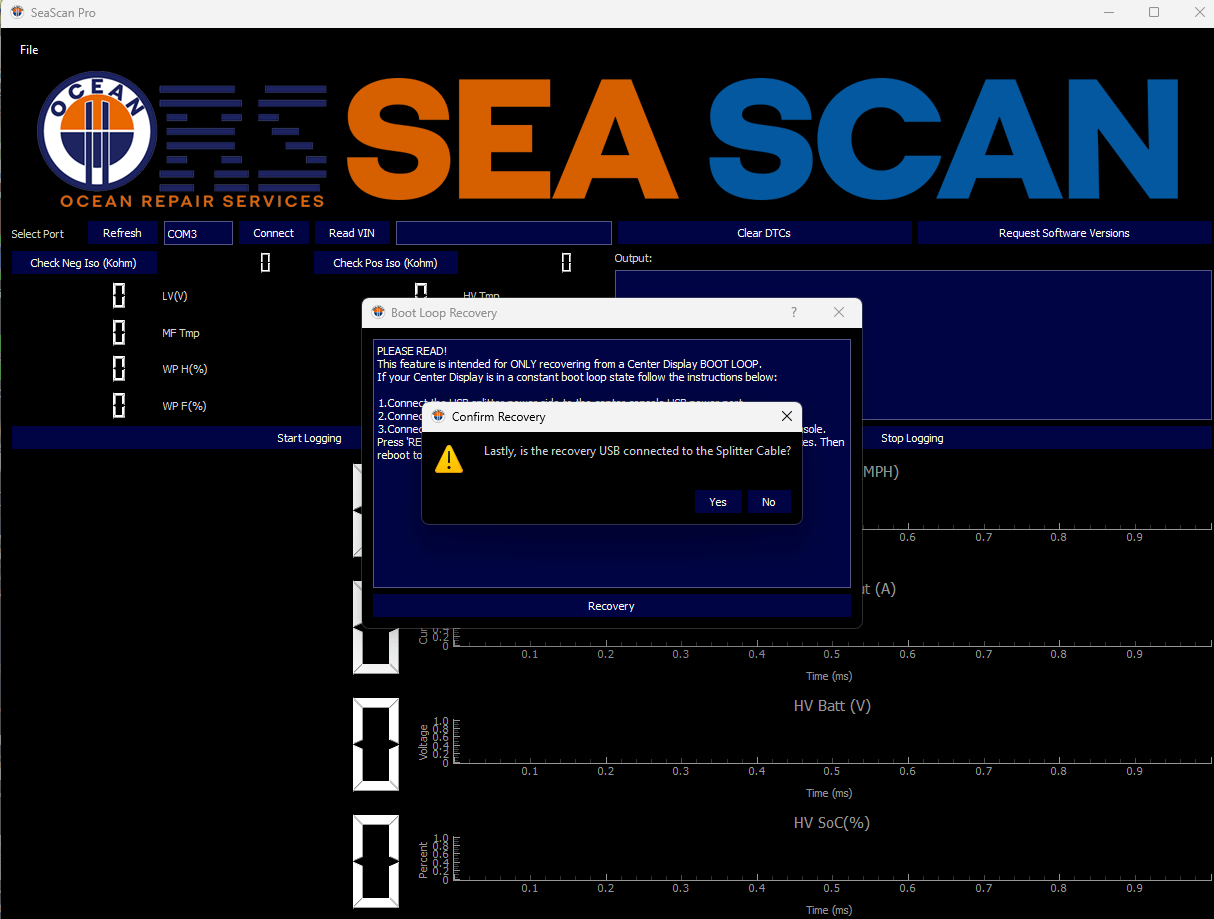Click the MF Tmp digital readout
Viewport: 1214px width, 919px height.
(118, 332)
